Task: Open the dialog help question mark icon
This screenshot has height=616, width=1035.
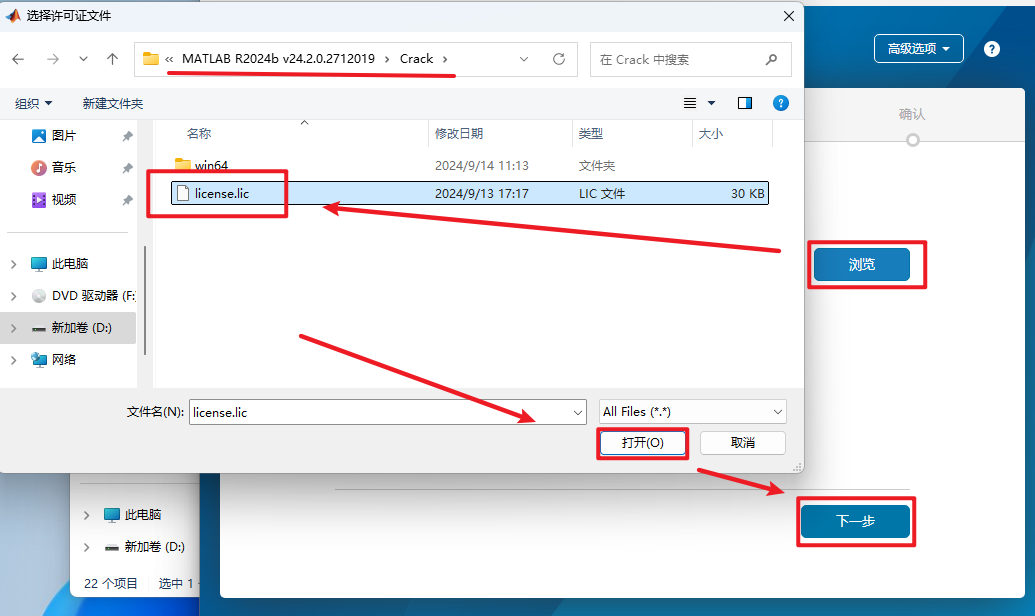Action: 781,103
